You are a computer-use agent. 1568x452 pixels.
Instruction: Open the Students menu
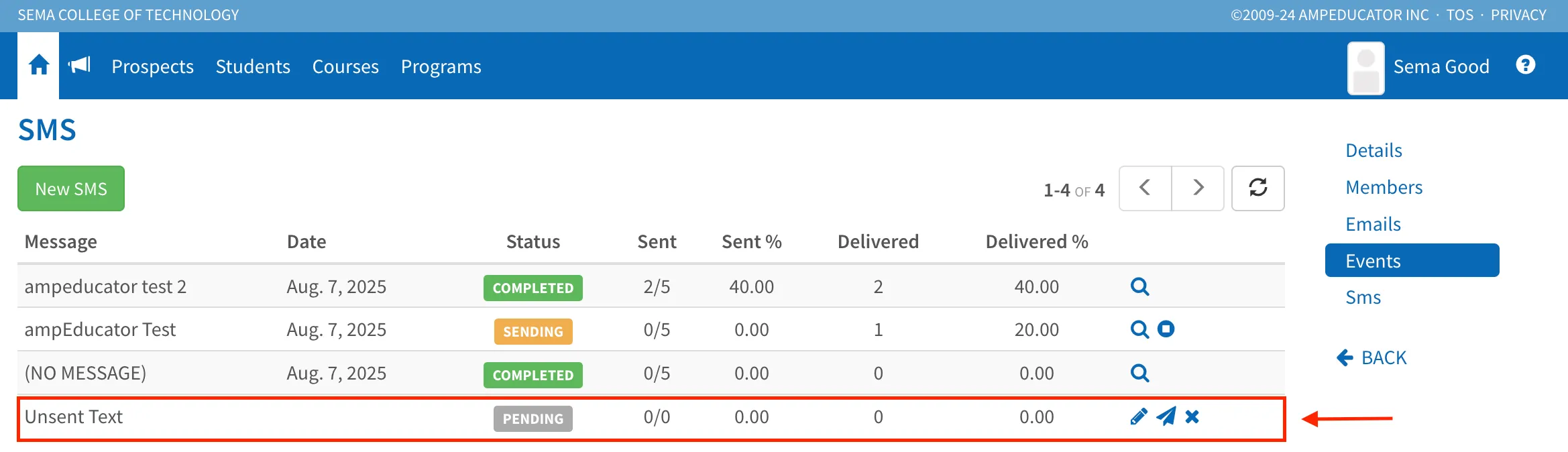pyautogui.click(x=253, y=66)
